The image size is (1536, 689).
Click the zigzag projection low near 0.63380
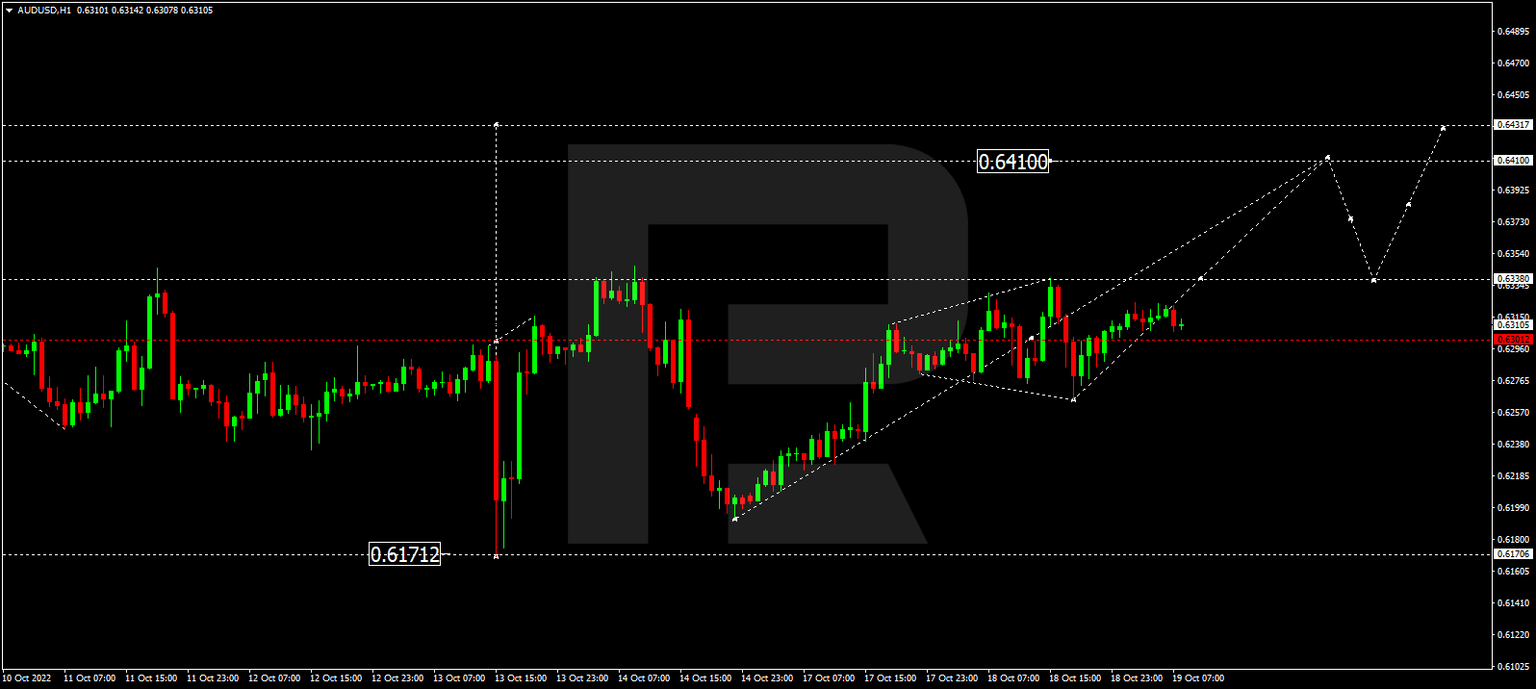tap(1373, 281)
